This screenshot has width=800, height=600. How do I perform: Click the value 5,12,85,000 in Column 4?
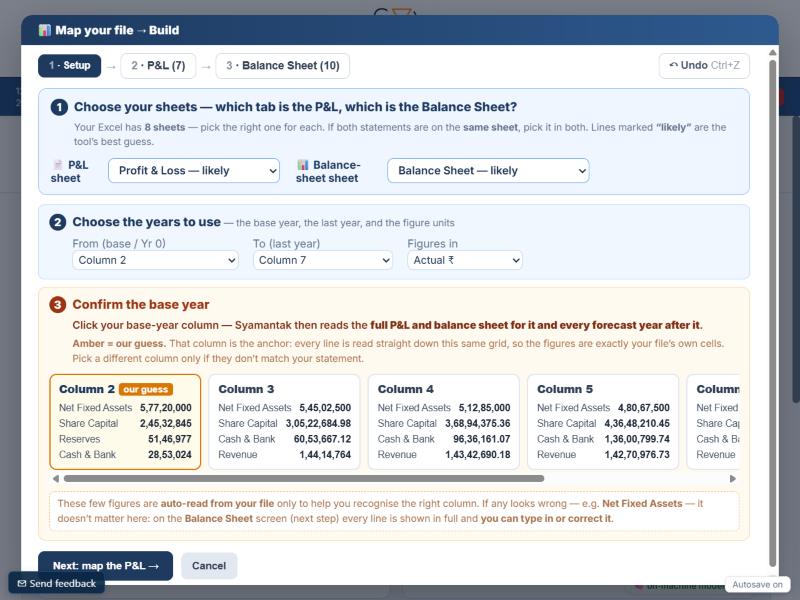[x=484, y=408]
